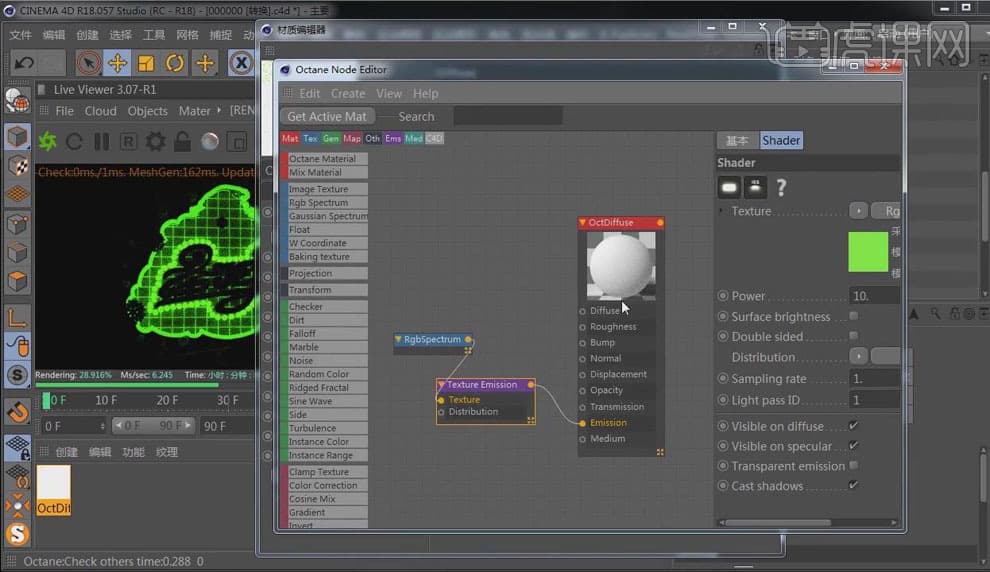Uncheck Visible on specular
The height and width of the screenshot is (572, 990).
tap(854, 446)
